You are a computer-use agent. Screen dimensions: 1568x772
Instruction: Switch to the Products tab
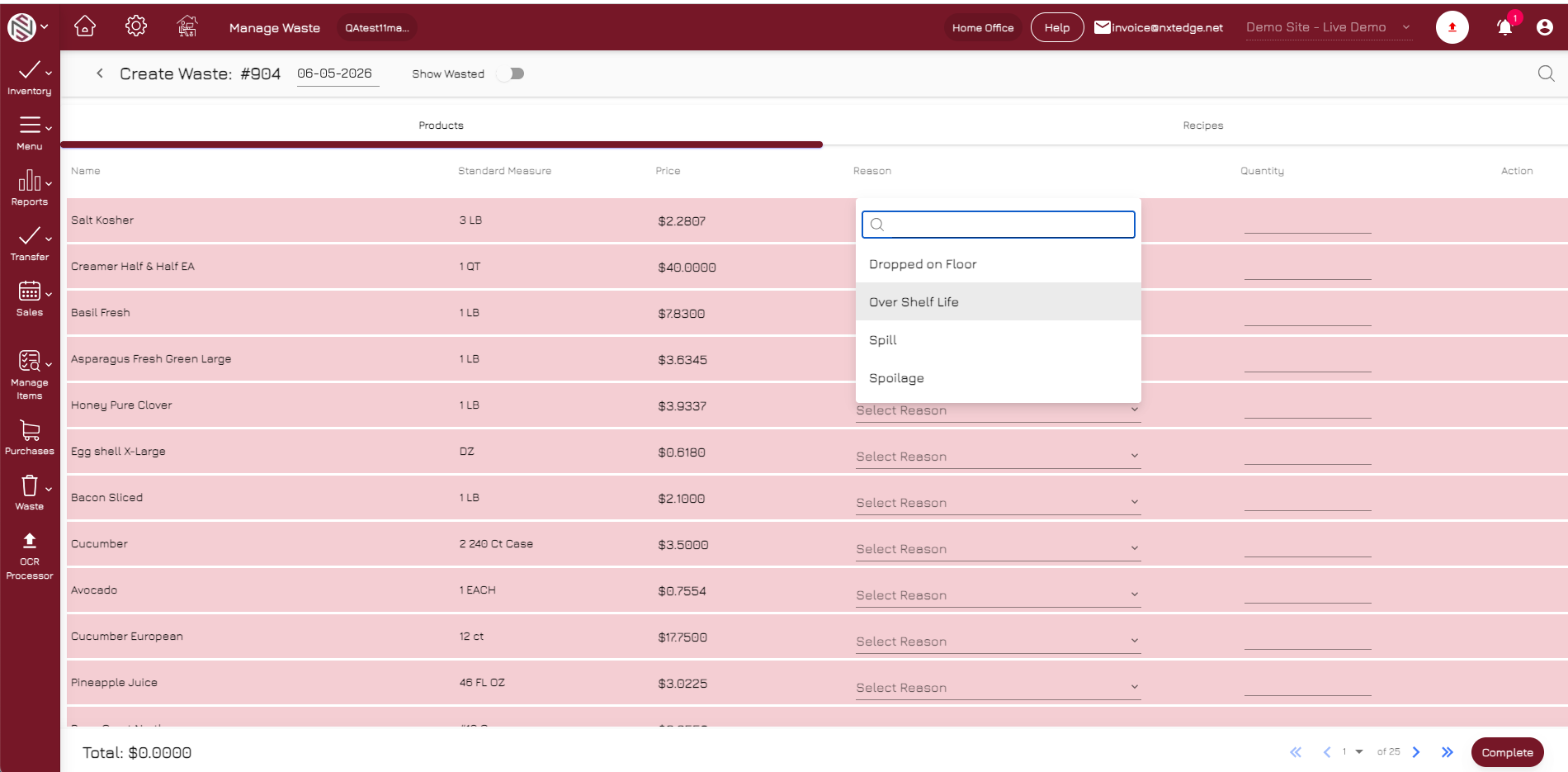(441, 126)
